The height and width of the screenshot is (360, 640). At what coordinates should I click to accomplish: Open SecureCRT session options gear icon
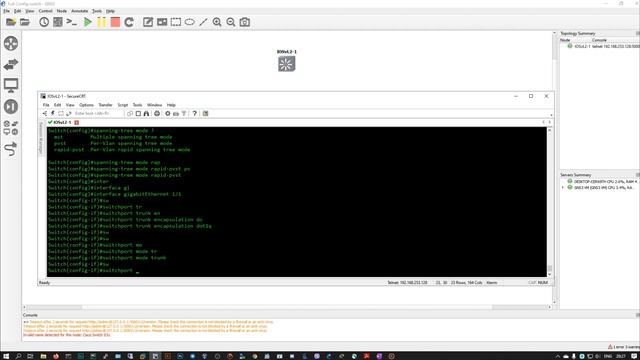168,113
